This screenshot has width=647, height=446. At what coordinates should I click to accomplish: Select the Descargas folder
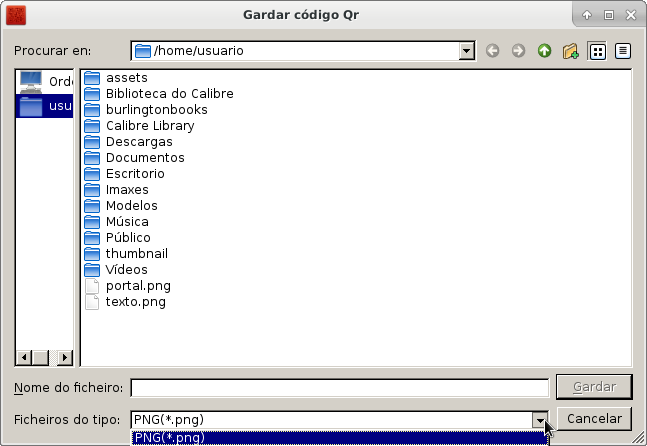tap(128, 142)
